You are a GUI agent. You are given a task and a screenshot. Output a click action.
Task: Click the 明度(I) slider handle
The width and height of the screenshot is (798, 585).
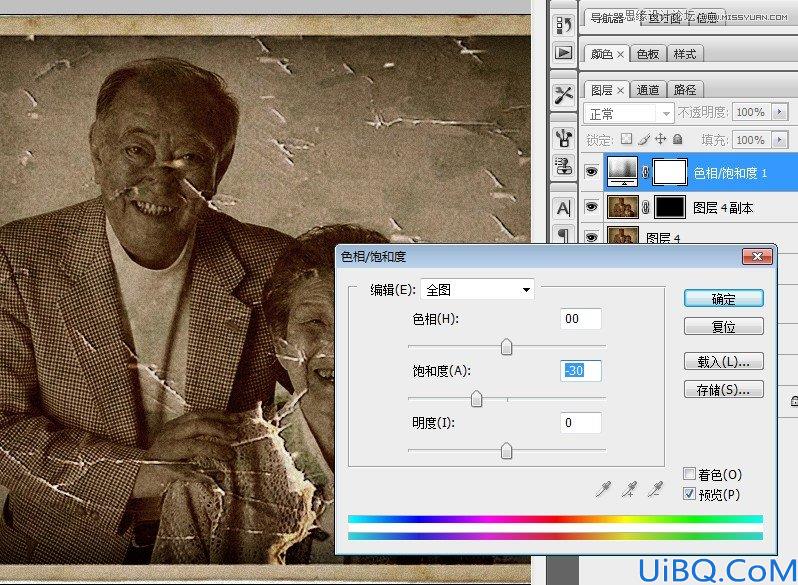[506, 451]
